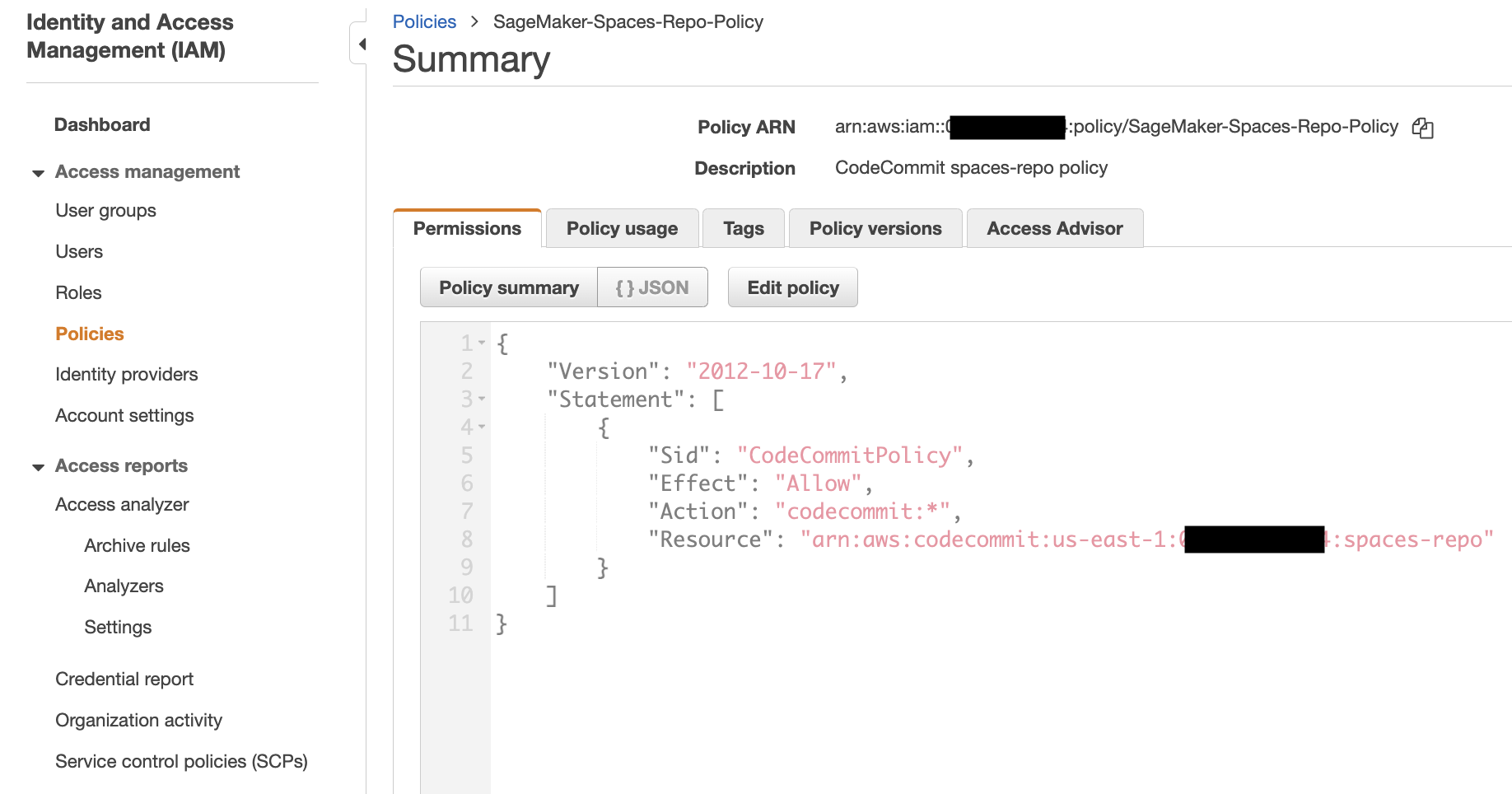Switch to the Permissions tab
The image size is (1512, 794).
point(467,228)
